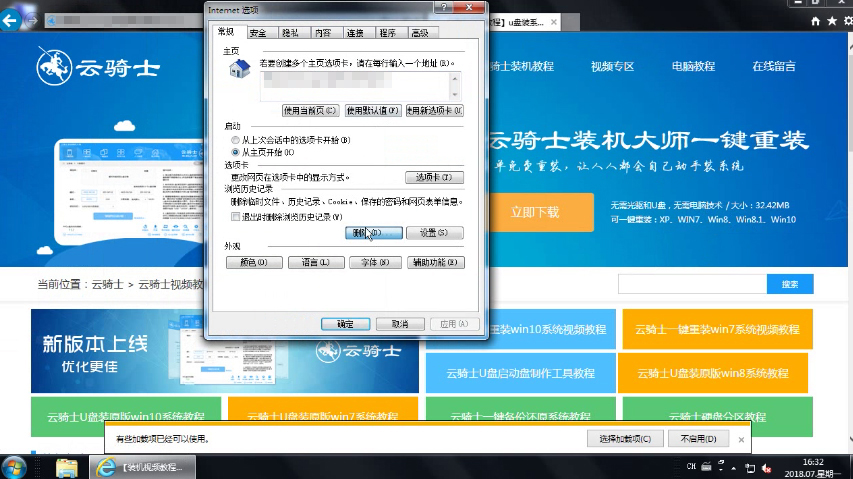Click the browser back arrow button
Screen dimensions: 853x479
pos(10,21)
